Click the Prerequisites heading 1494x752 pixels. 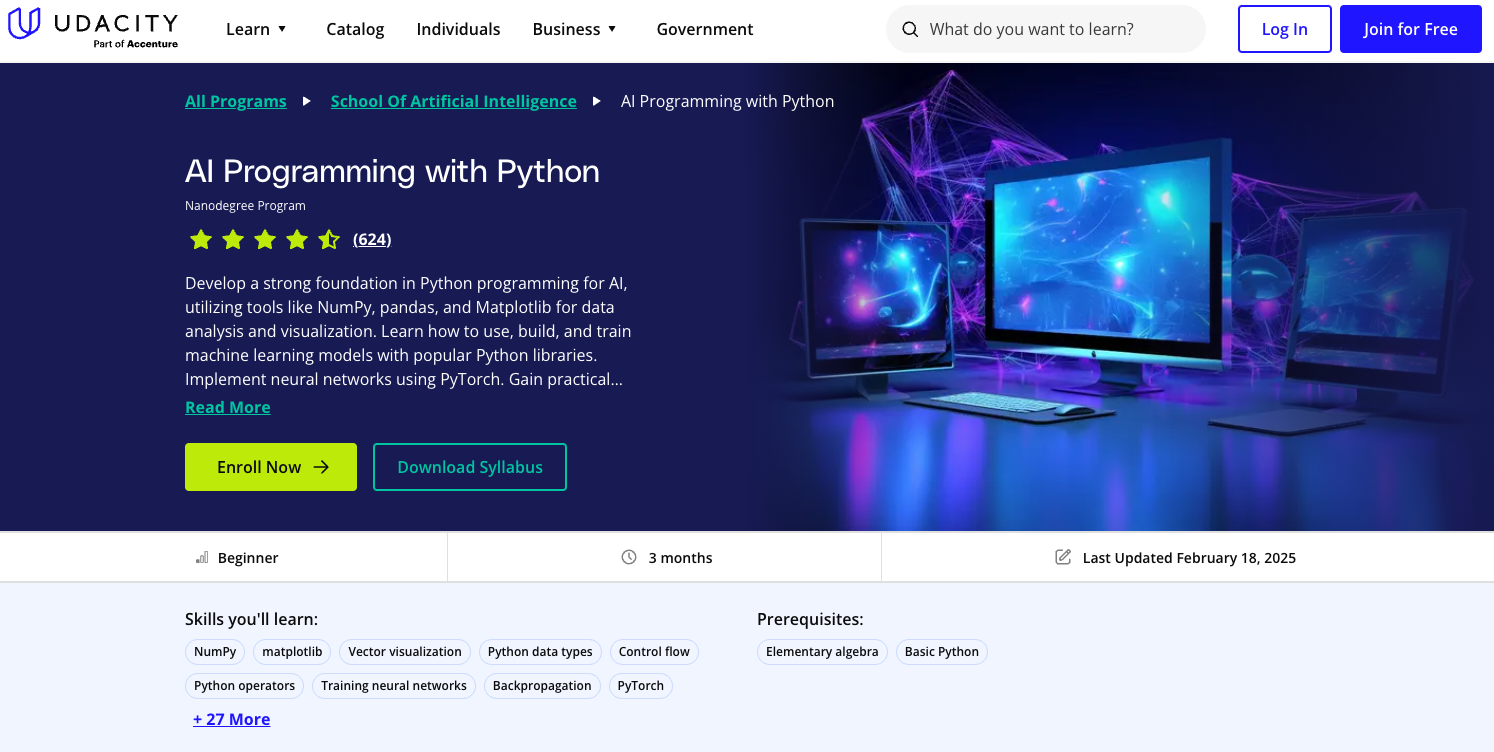click(x=810, y=619)
